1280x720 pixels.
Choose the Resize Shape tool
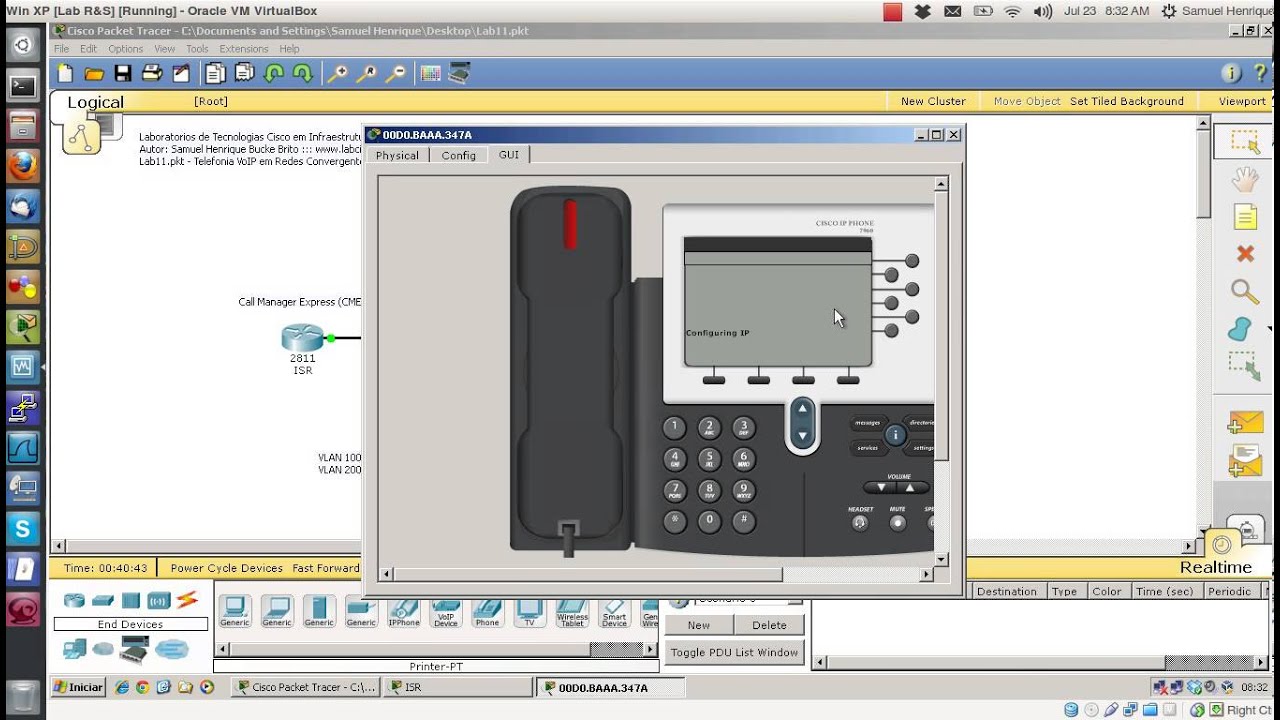1244,365
